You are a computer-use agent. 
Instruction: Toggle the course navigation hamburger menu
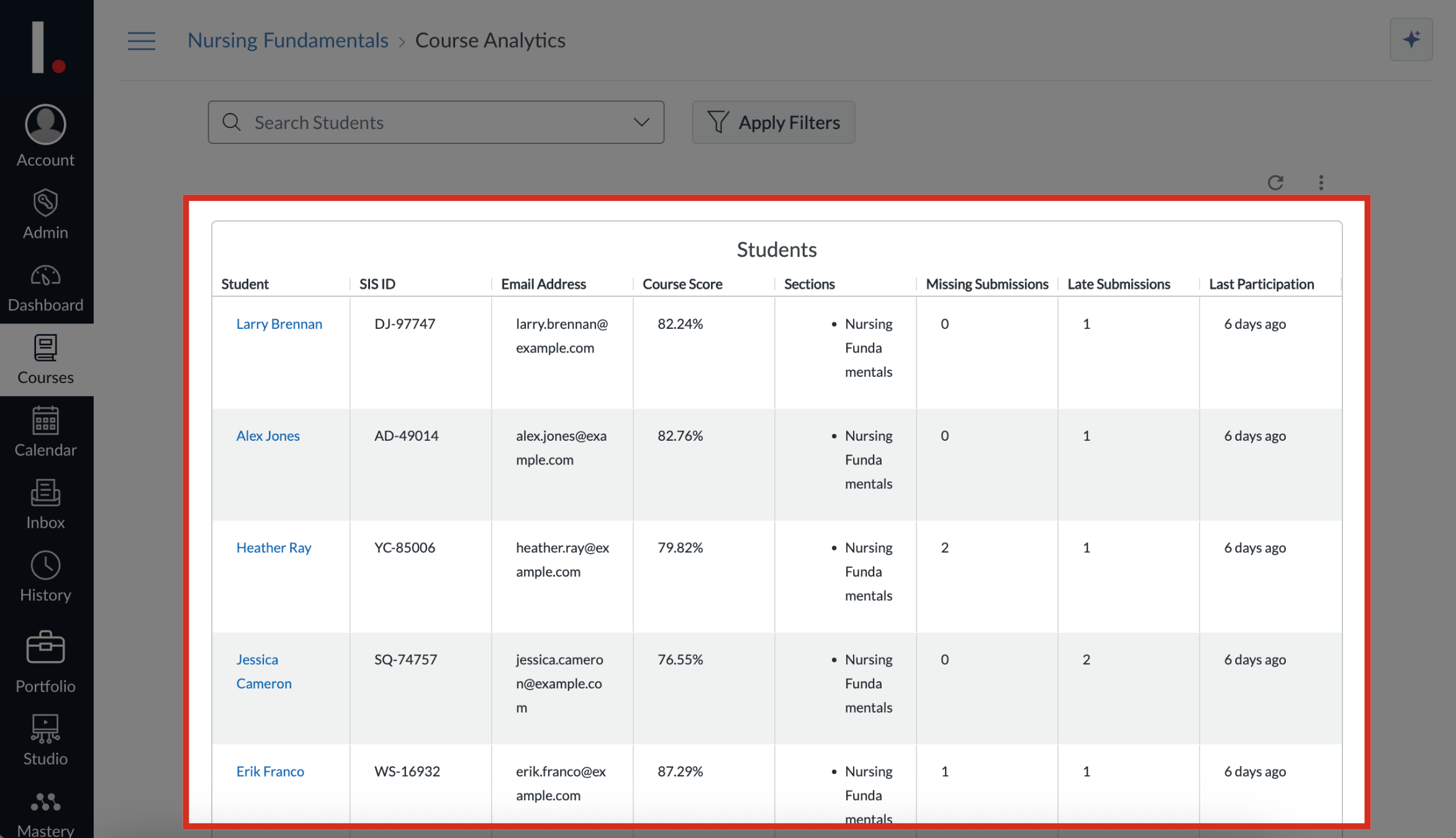coord(142,41)
